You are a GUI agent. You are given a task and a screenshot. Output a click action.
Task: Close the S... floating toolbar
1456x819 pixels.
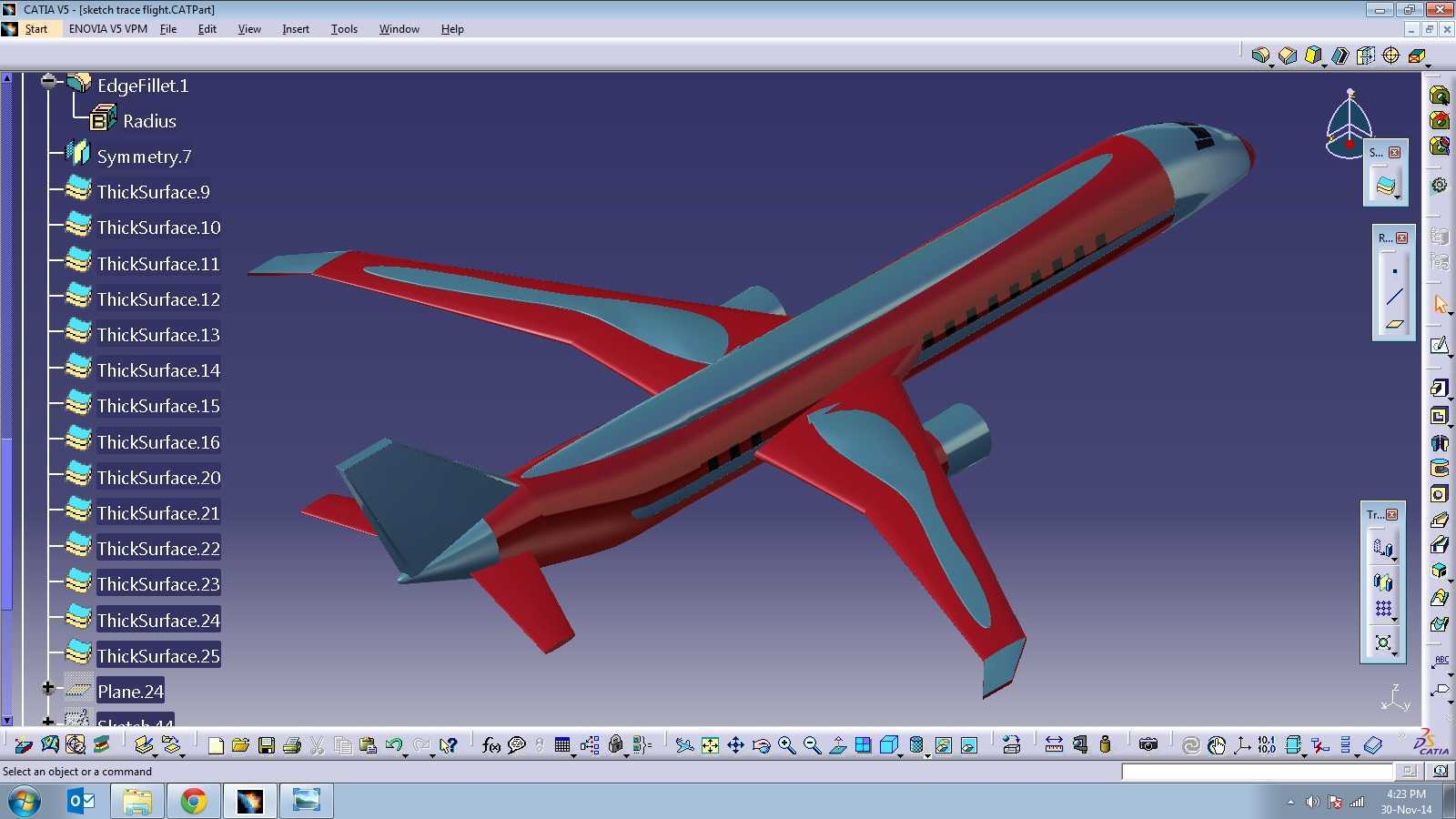(1394, 152)
